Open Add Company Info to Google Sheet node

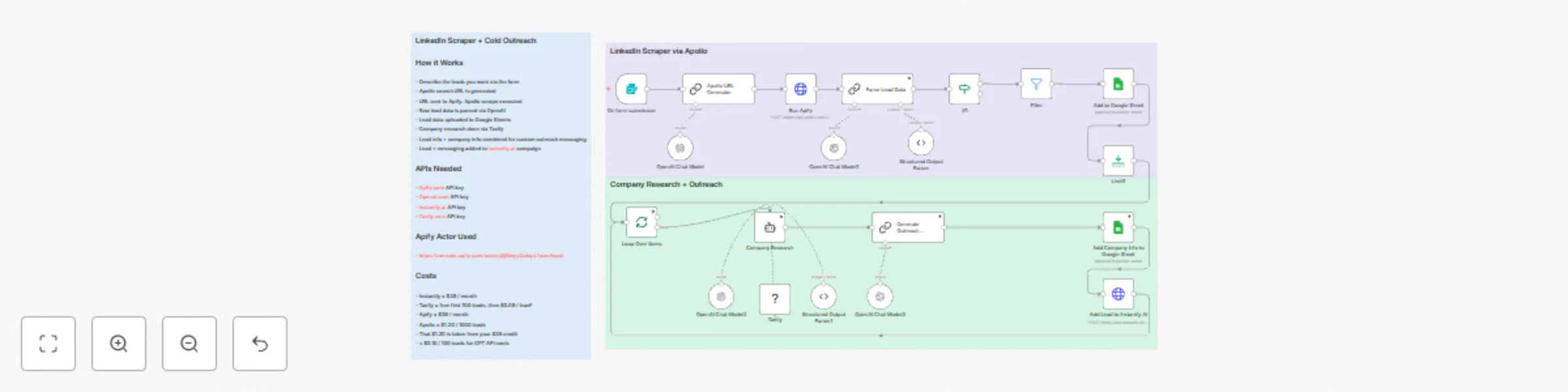coord(1119,227)
